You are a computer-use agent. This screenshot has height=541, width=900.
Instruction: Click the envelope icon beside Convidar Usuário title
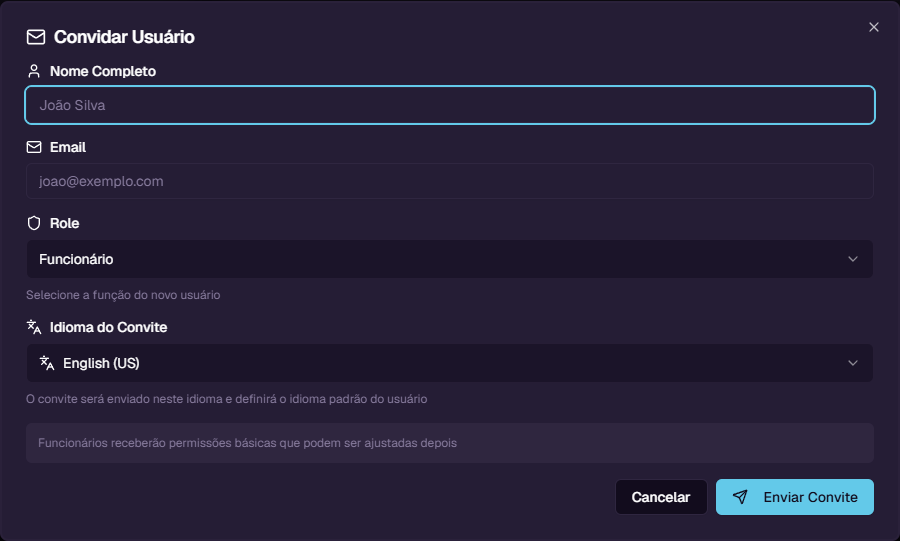pos(36,37)
